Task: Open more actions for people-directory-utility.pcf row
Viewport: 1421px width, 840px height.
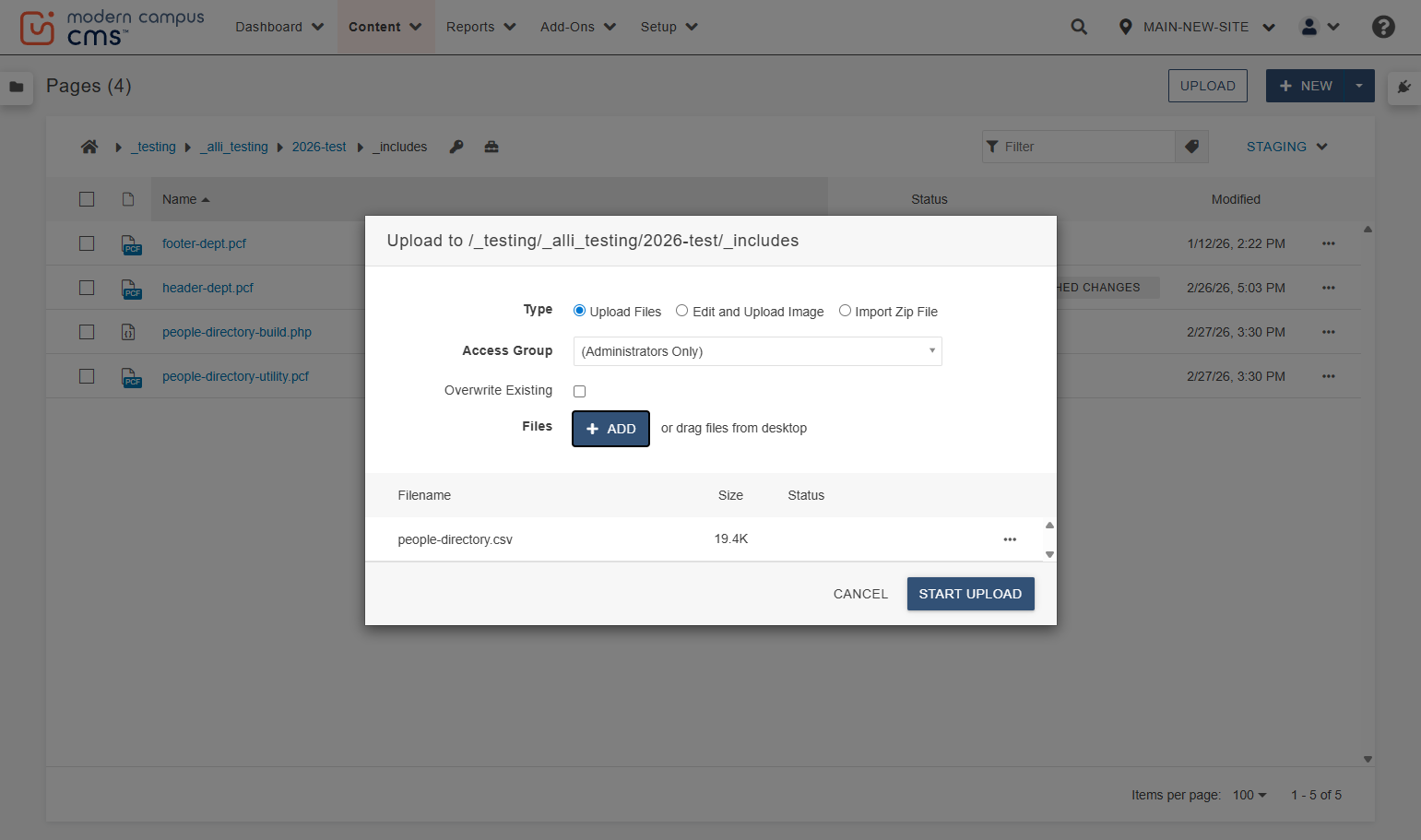Action: coord(1328,376)
